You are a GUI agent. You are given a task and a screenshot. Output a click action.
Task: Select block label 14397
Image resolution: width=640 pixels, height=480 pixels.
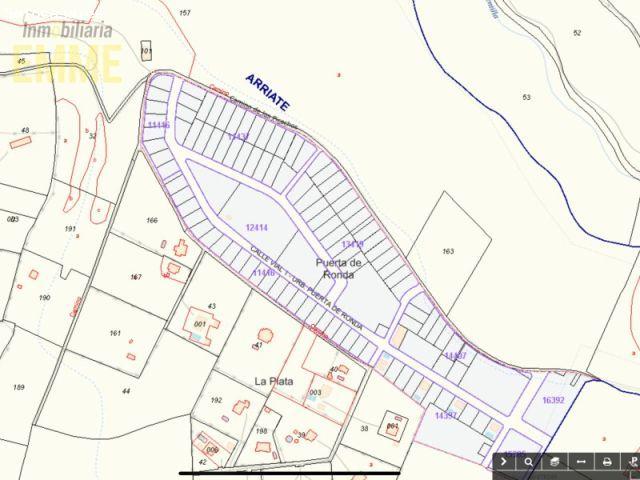click(x=446, y=416)
